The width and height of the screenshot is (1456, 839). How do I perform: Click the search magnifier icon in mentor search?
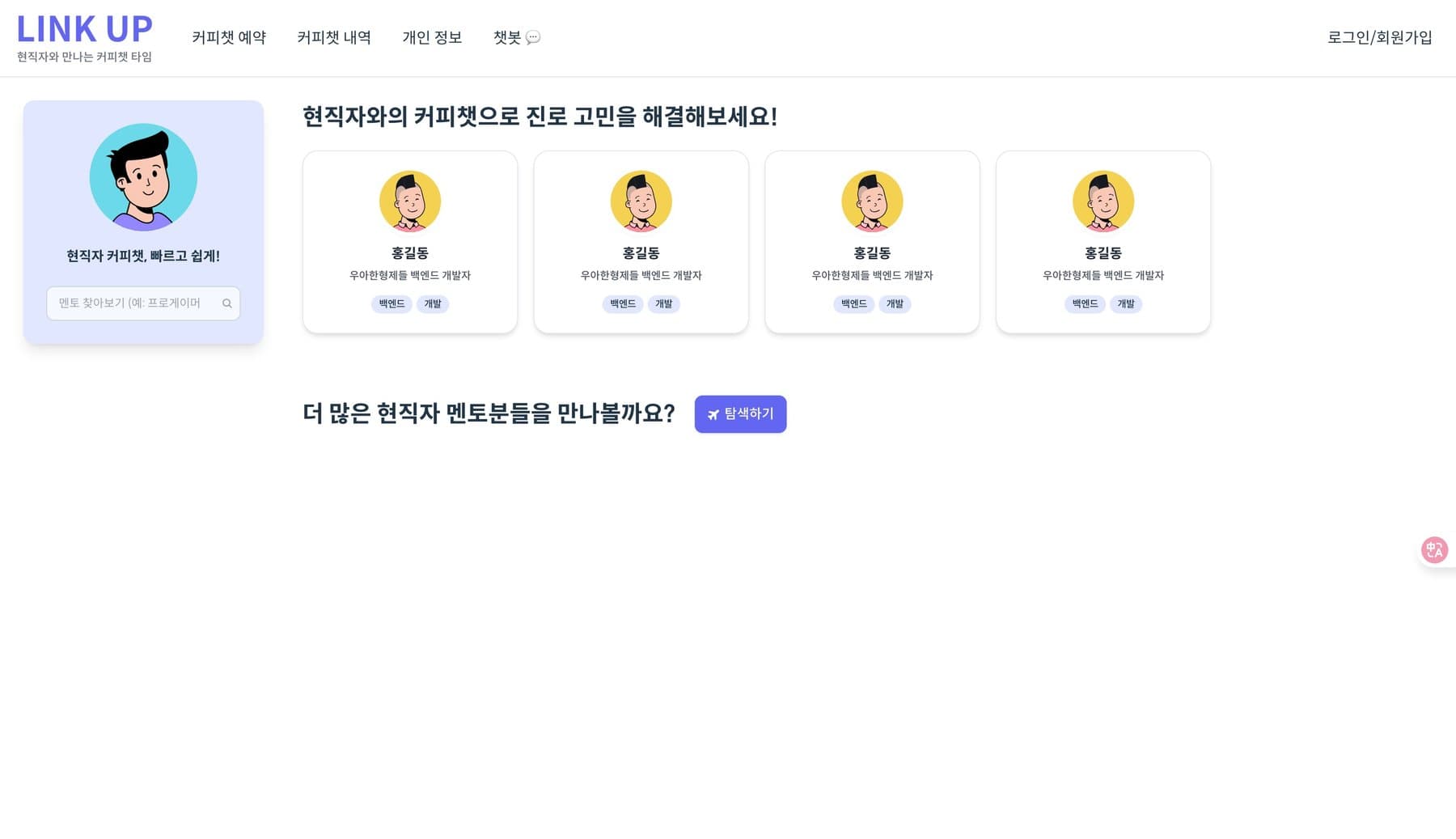coord(227,303)
